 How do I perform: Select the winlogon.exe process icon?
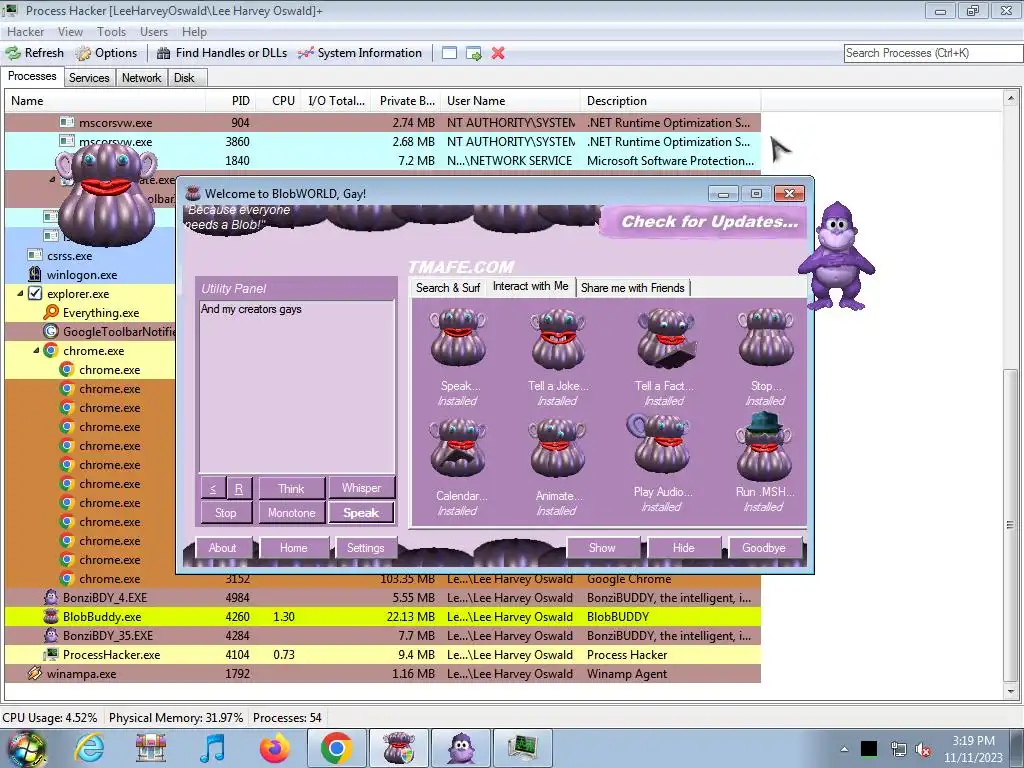[x=35, y=275]
